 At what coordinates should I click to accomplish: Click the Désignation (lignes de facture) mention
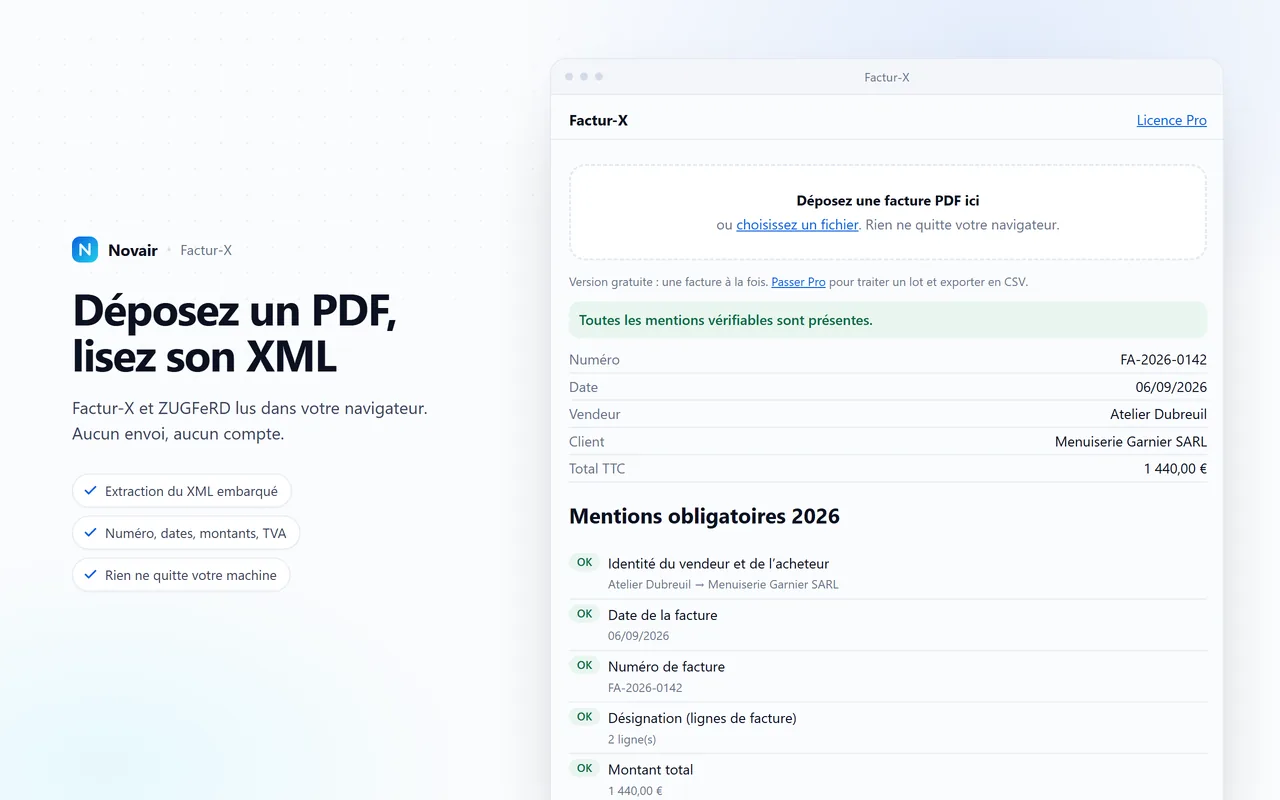pos(702,718)
